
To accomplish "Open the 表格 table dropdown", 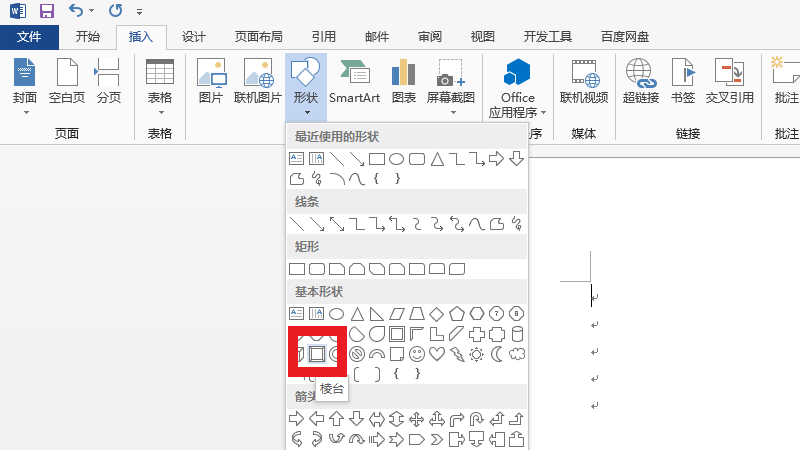I will 160,111.
